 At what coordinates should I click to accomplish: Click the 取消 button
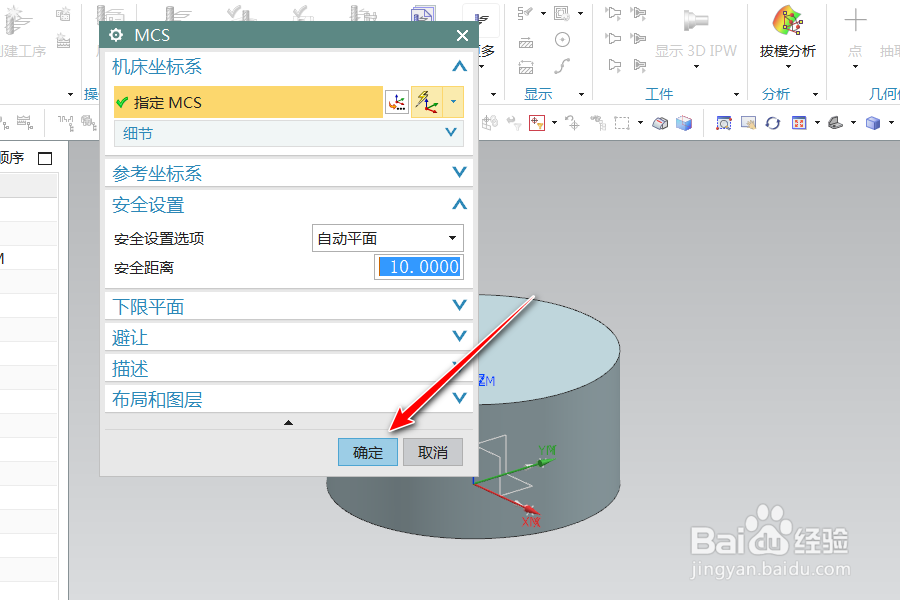point(433,452)
